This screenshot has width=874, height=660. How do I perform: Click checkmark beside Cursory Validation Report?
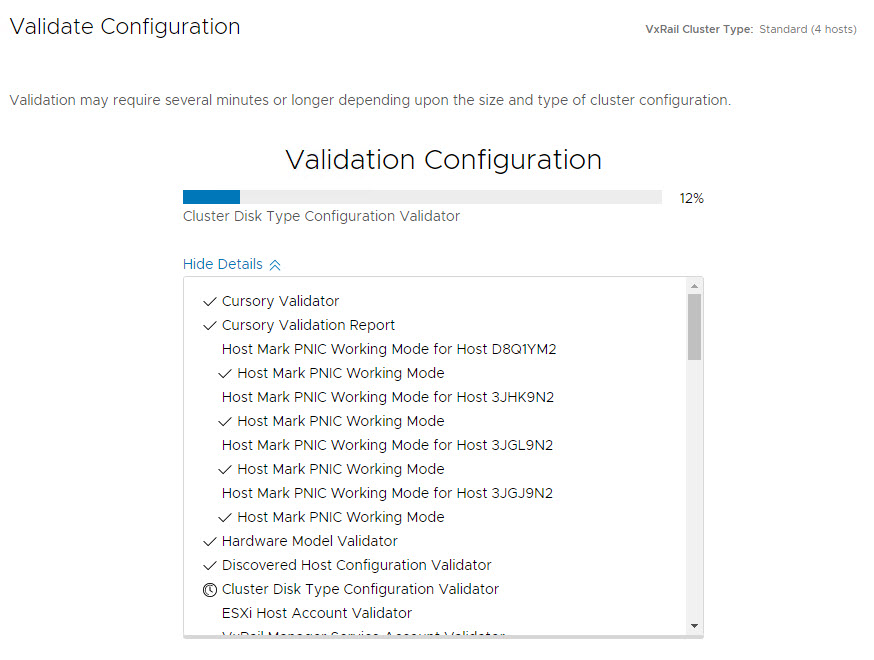click(210, 325)
